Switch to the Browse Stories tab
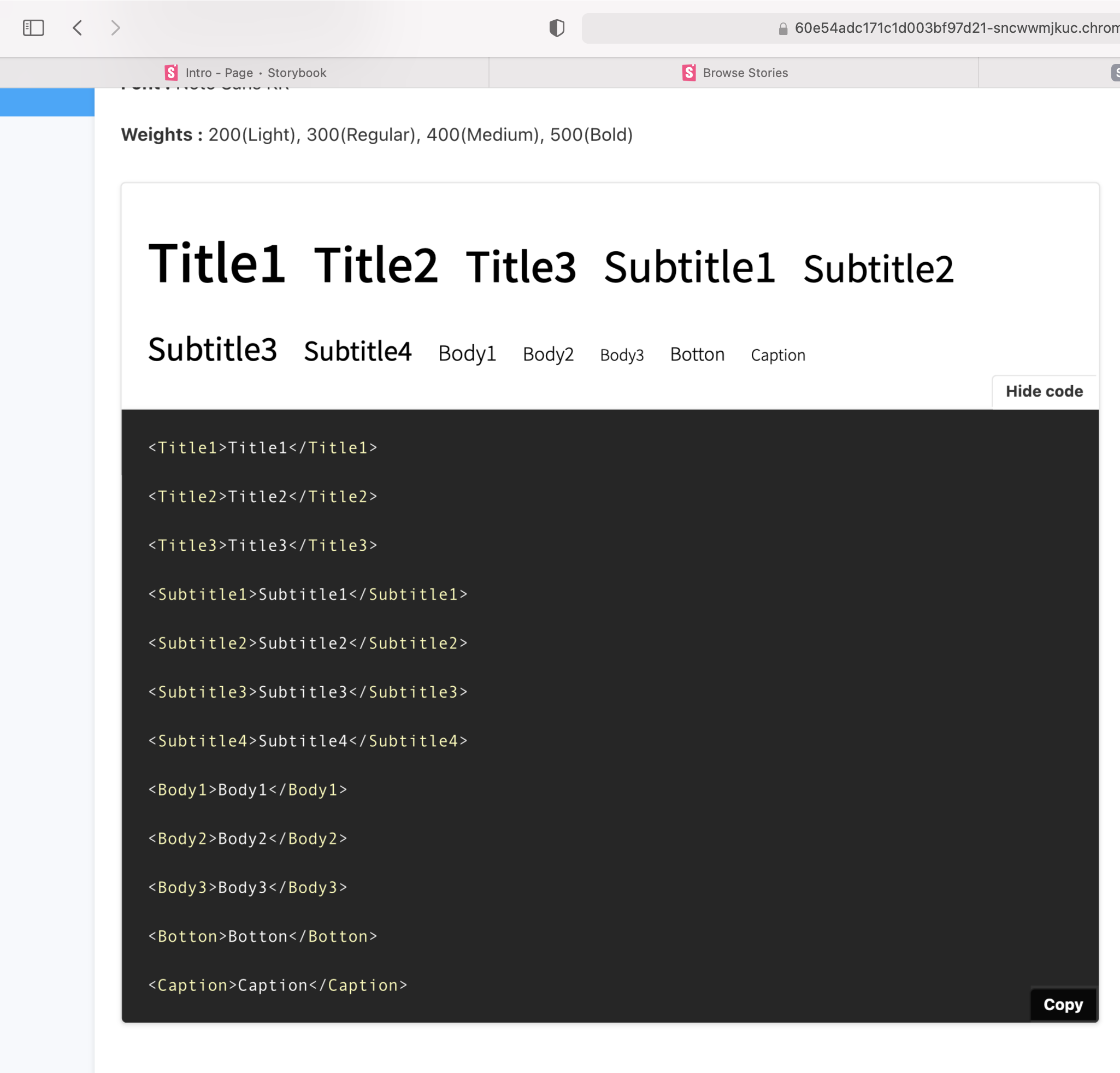The height and width of the screenshot is (1073, 1120). point(745,73)
